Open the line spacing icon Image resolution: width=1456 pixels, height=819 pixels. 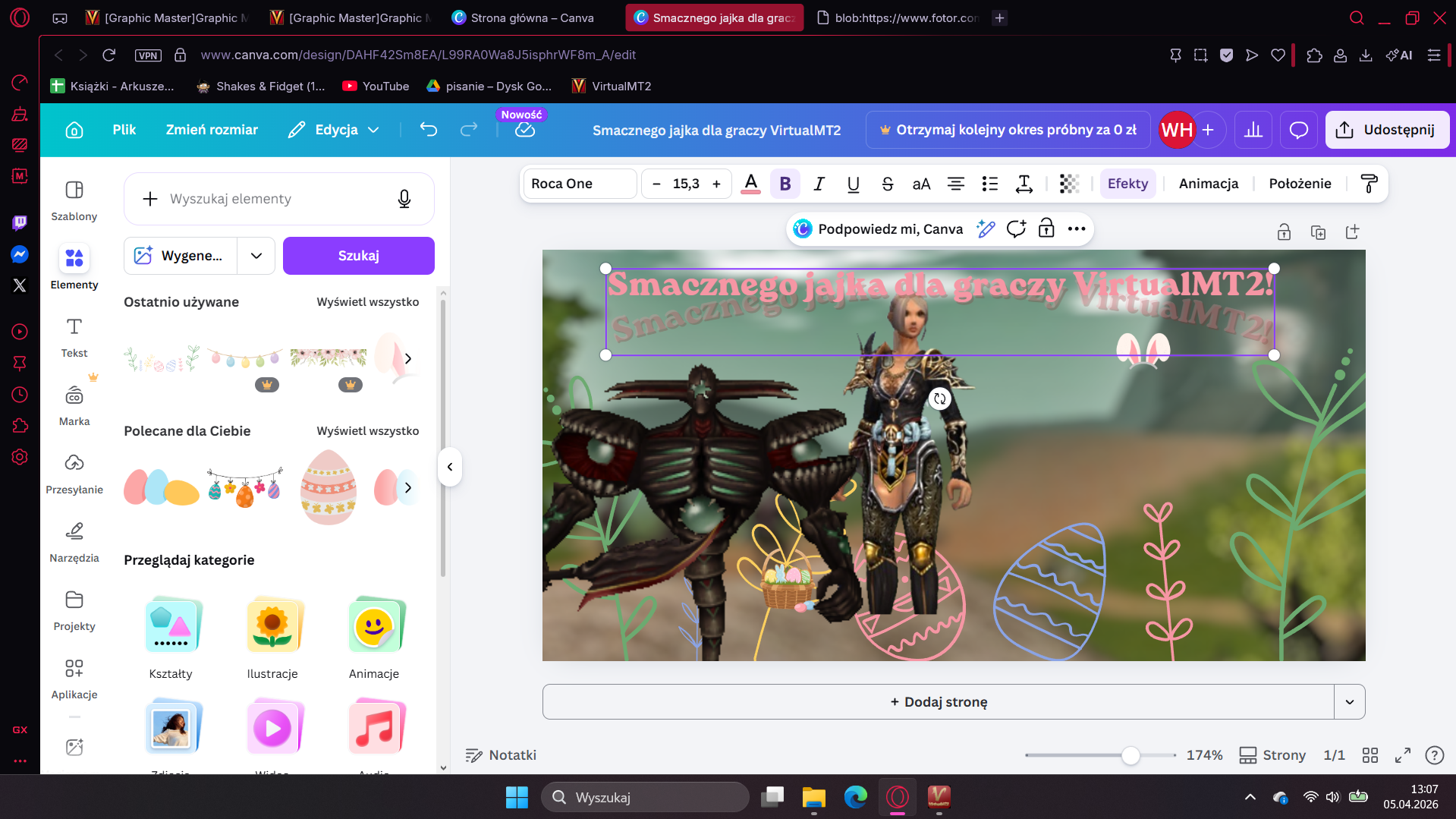click(1024, 184)
